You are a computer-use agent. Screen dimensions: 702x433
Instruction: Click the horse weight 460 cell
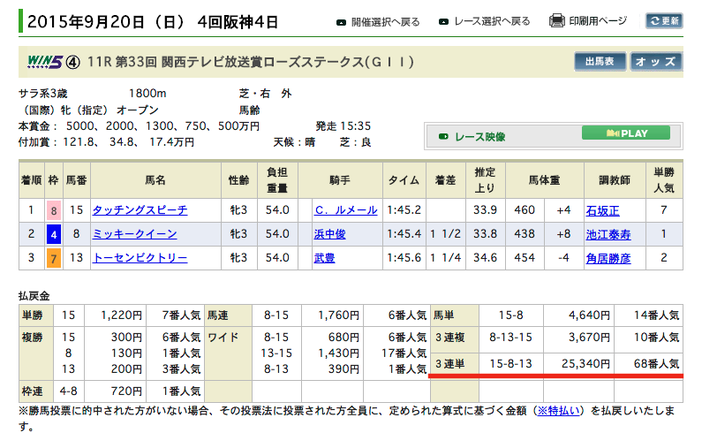524,210
